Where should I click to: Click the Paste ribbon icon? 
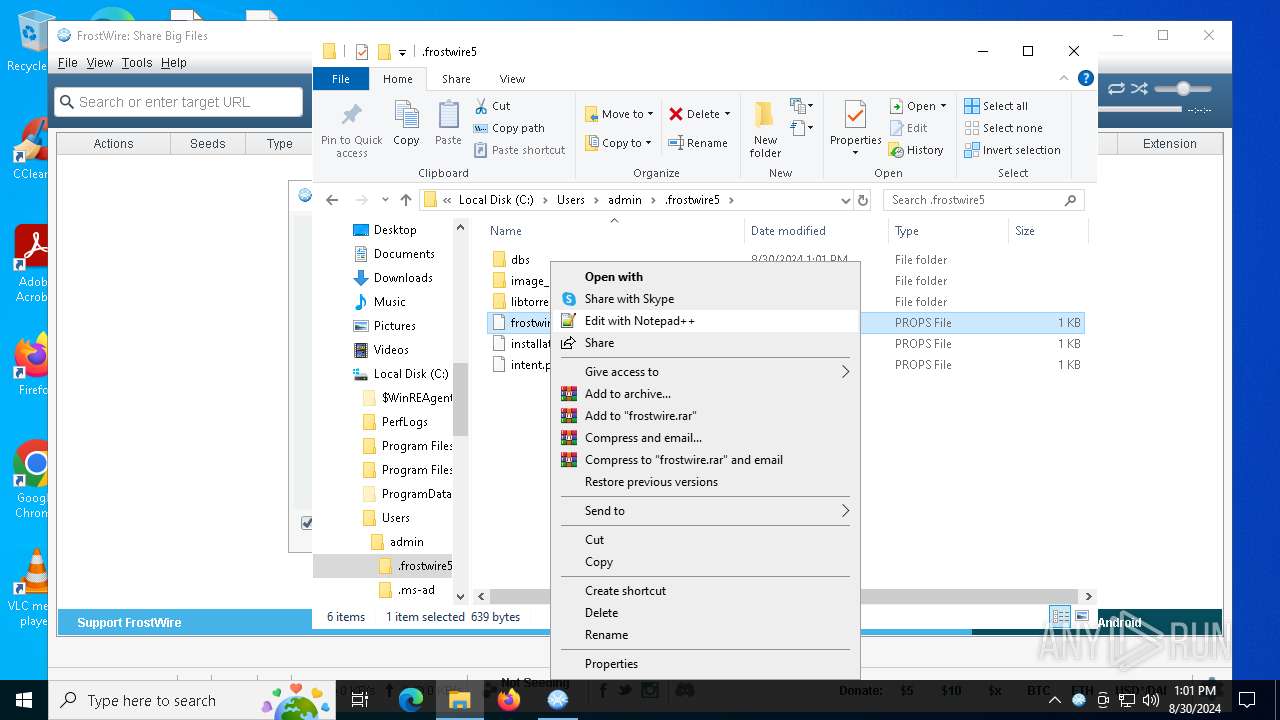pyautogui.click(x=448, y=115)
